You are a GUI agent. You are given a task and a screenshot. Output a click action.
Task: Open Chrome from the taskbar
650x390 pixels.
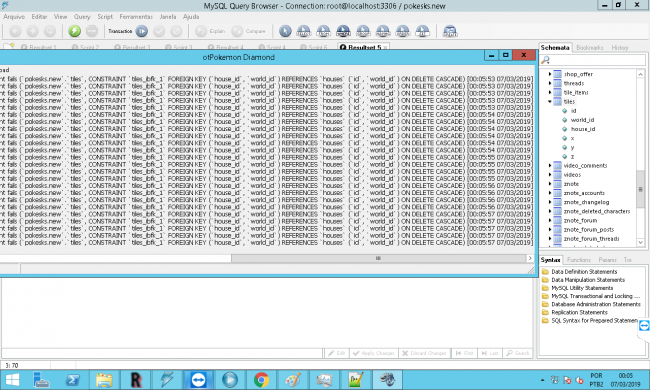(x=261, y=380)
